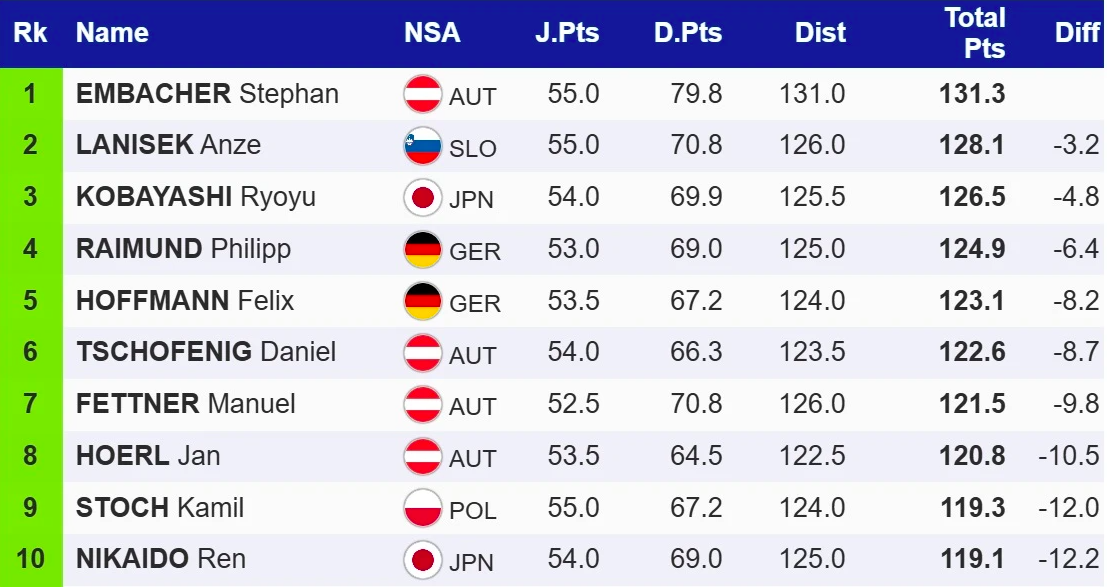Click Austria flag icon in Fettner row
Screen dimensions: 1107x587
click(422, 405)
